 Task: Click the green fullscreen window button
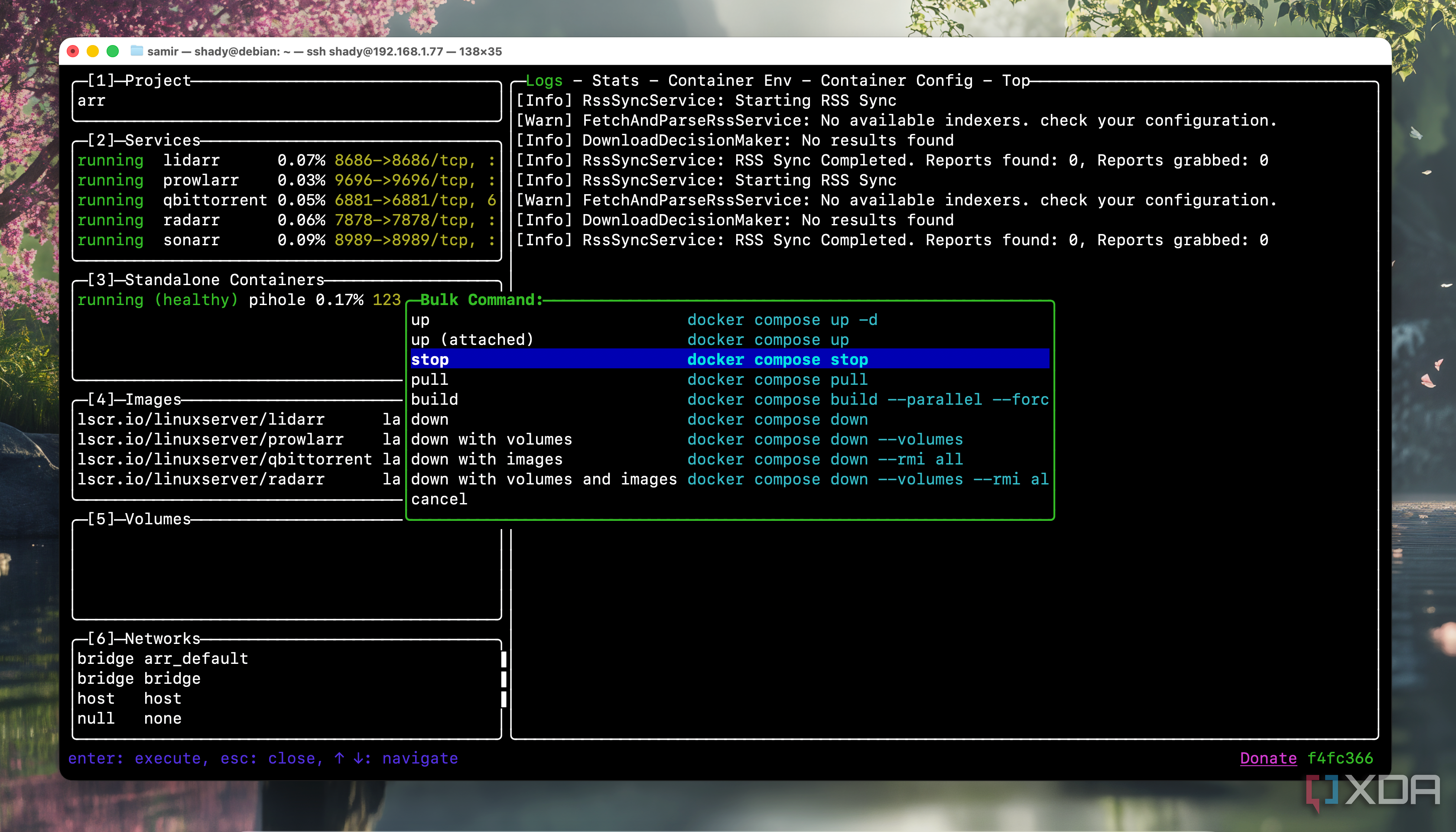coord(113,51)
